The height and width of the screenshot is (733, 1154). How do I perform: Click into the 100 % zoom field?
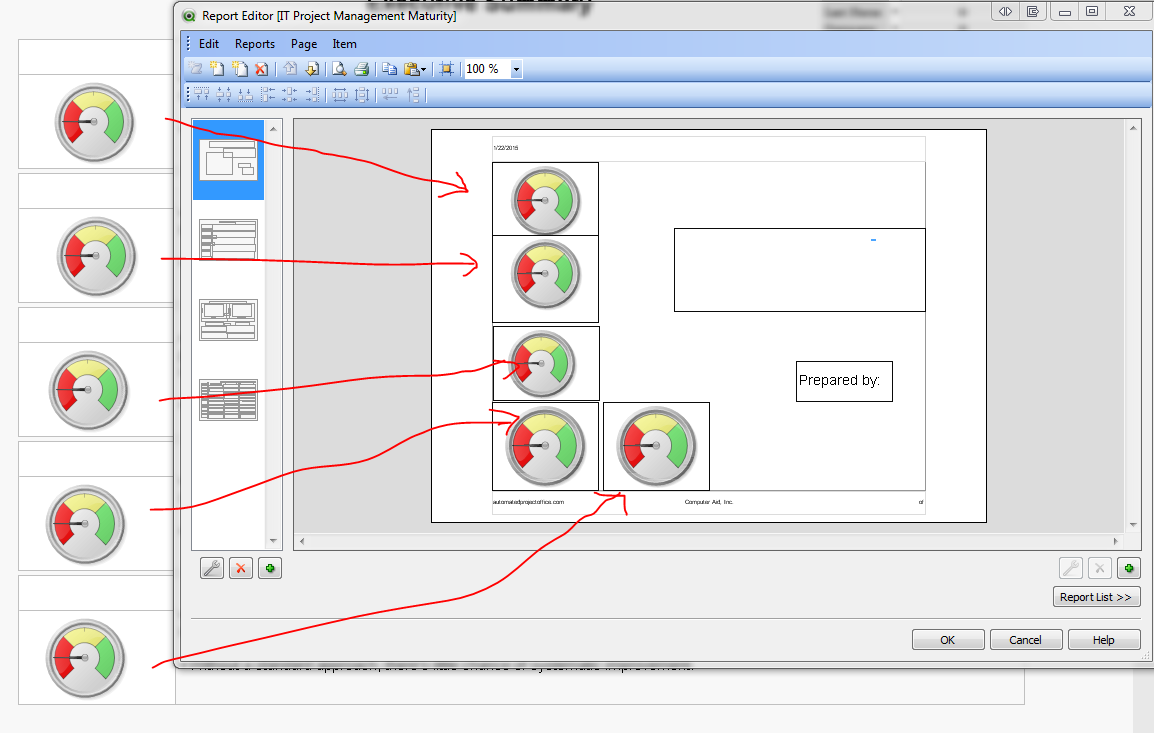(x=487, y=69)
